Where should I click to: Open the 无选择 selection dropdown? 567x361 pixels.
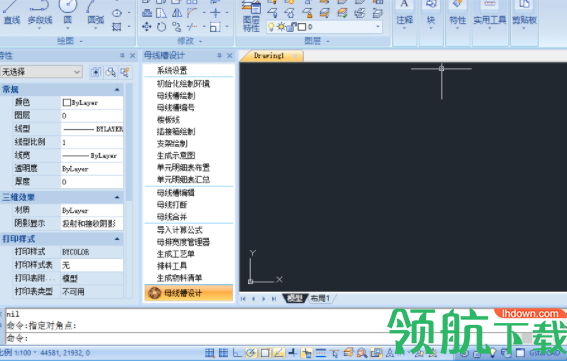pyautogui.click(x=77, y=72)
